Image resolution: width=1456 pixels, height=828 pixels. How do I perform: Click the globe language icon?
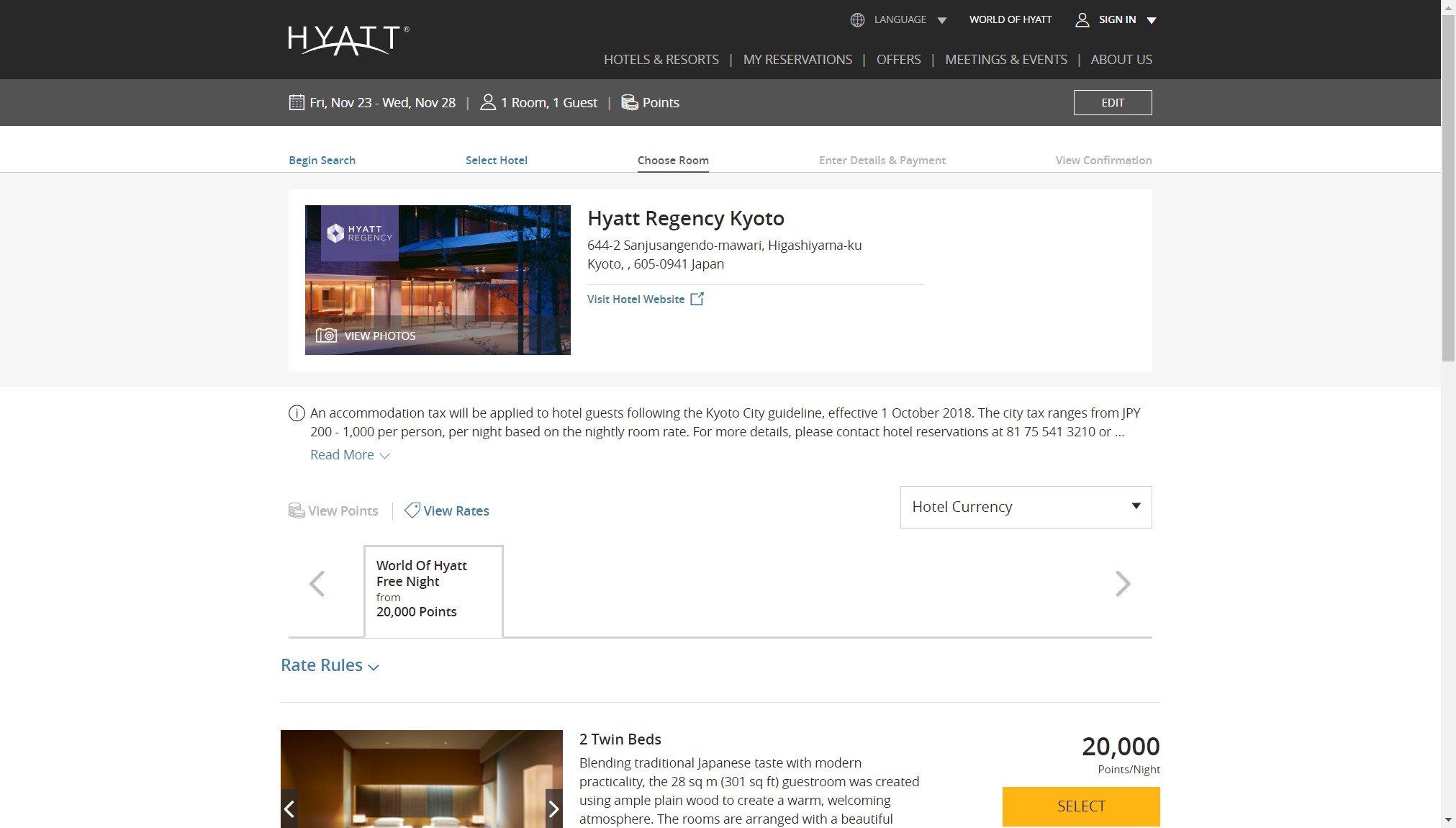[857, 20]
